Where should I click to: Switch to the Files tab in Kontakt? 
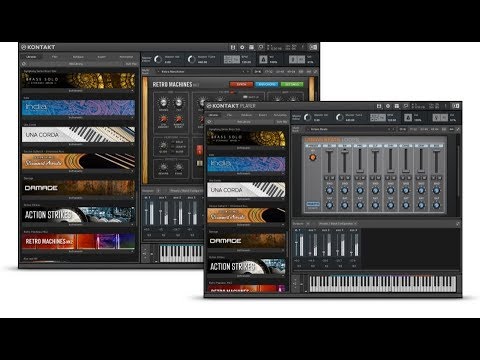(55, 57)
